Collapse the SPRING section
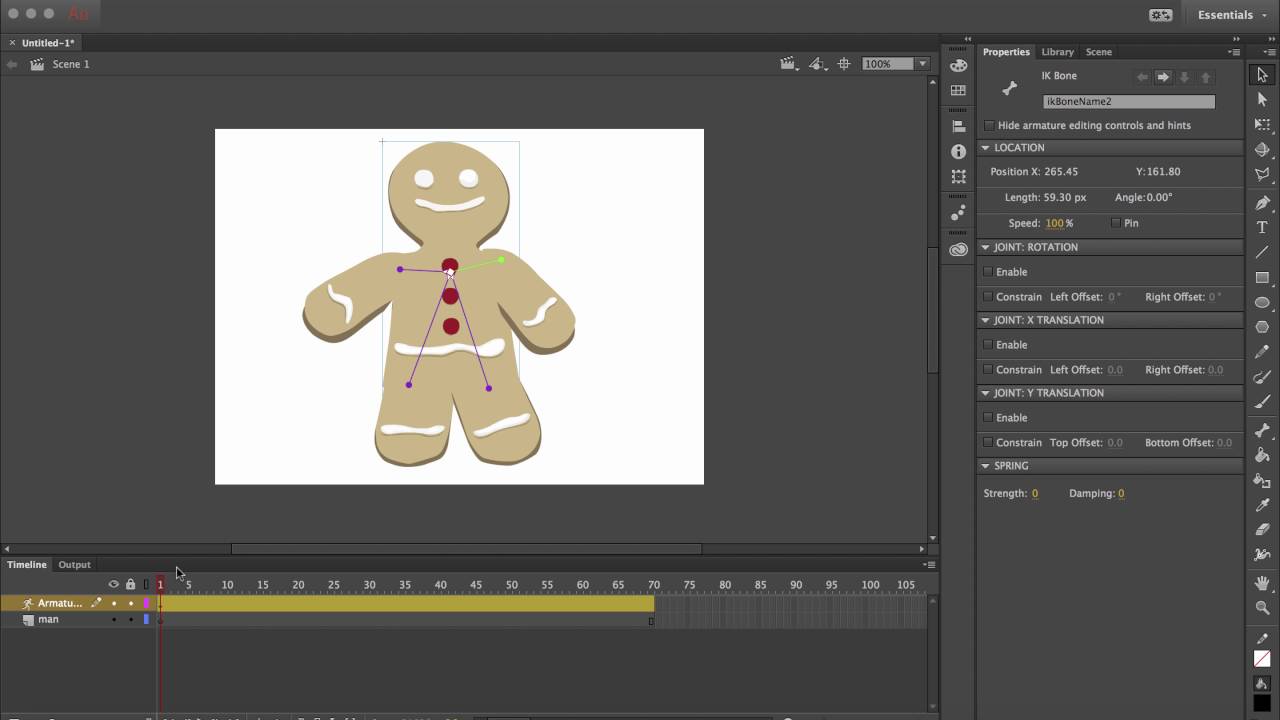1280x720 pixels. pos(985,466)
